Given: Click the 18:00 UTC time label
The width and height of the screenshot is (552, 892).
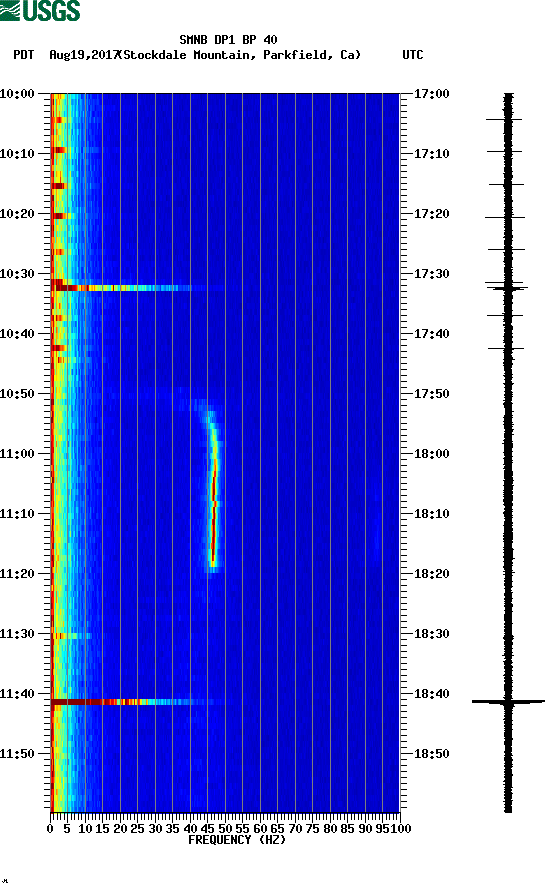Looking at the screenshot, I should tap(431, 453).
